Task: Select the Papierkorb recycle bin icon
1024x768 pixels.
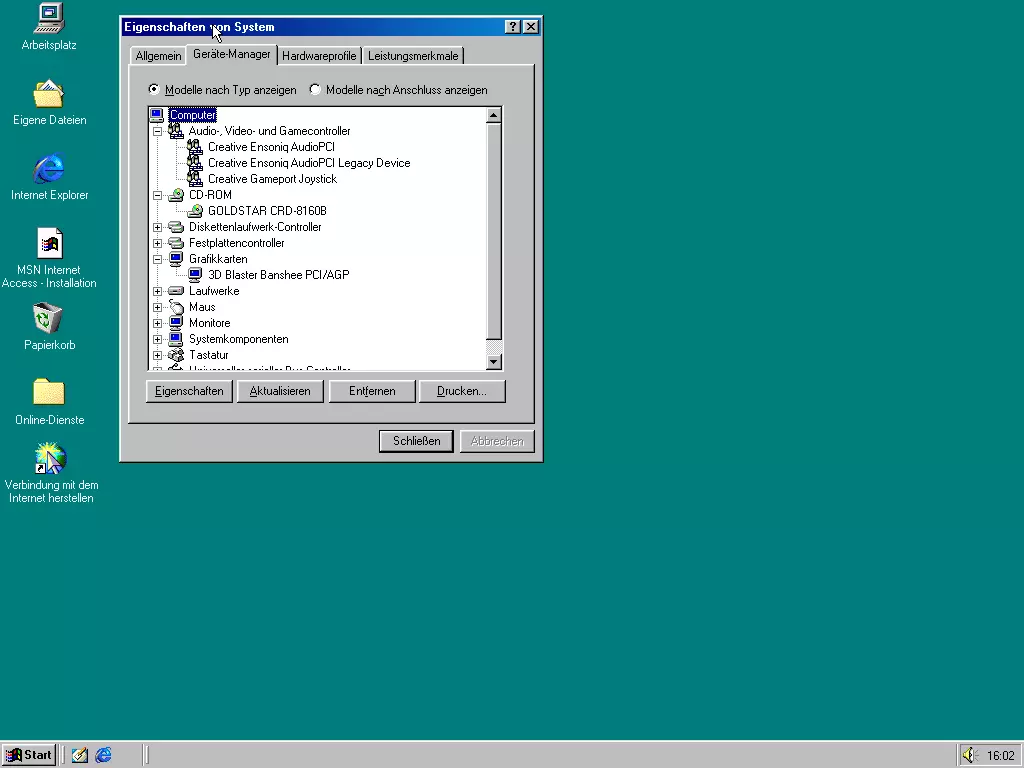Action: coord(48,319)
